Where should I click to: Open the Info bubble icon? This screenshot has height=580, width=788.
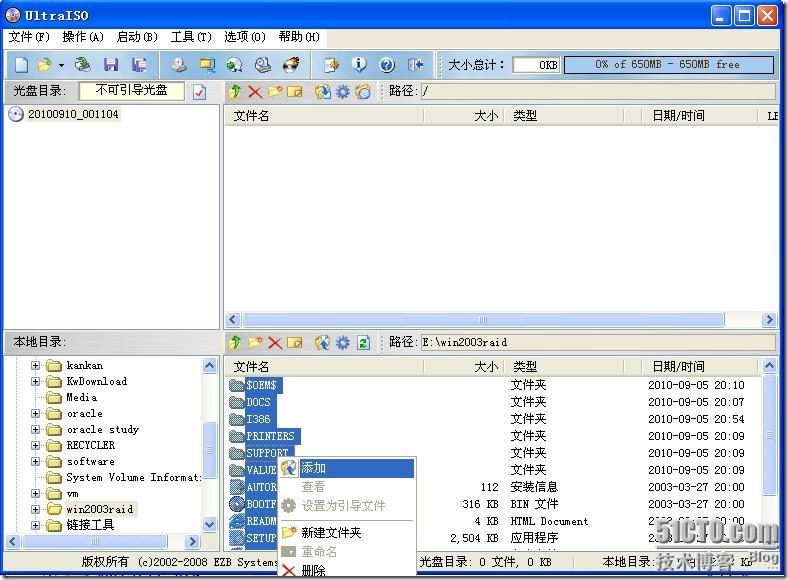click(x=359, y=65)
